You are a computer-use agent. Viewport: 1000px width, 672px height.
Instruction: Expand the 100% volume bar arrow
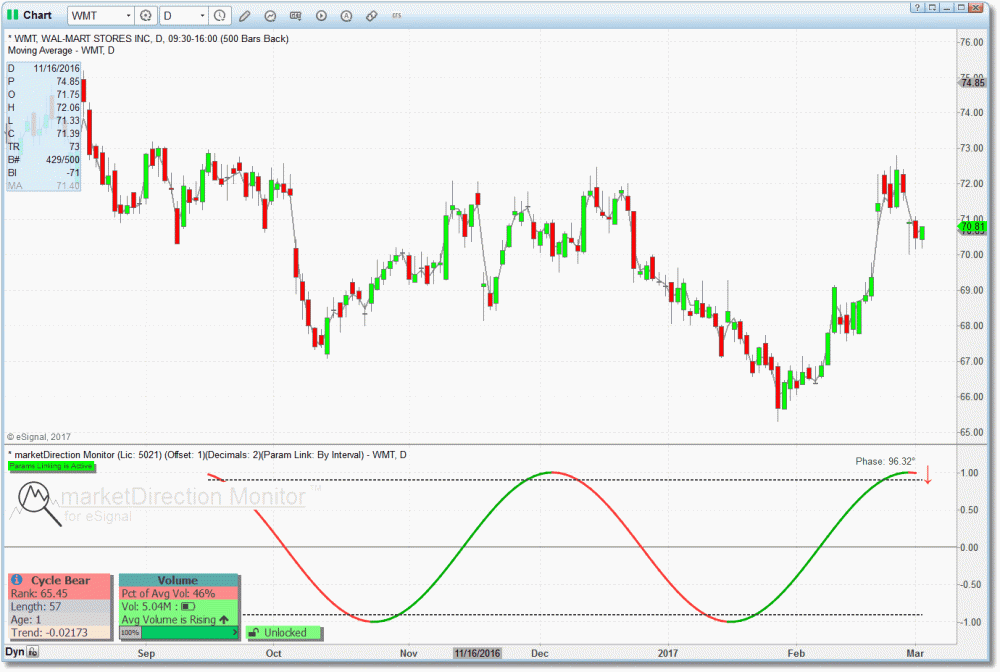pos(233,633)
